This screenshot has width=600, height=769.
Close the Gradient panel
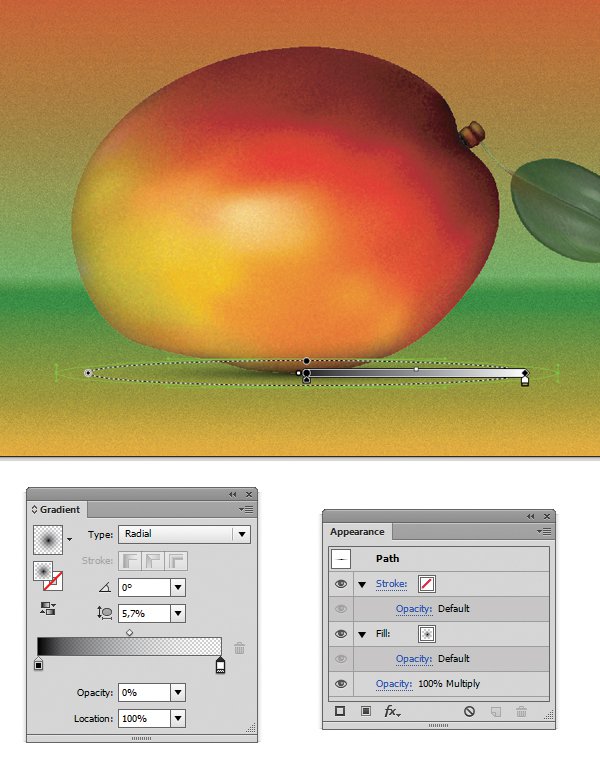tap(249, 494)
